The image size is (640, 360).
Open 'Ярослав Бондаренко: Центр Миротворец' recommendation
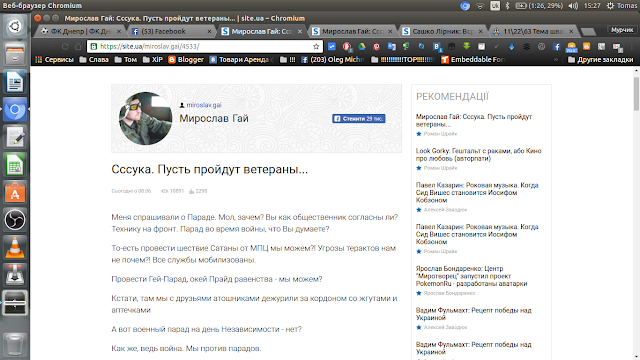click(x=471, y=276)
